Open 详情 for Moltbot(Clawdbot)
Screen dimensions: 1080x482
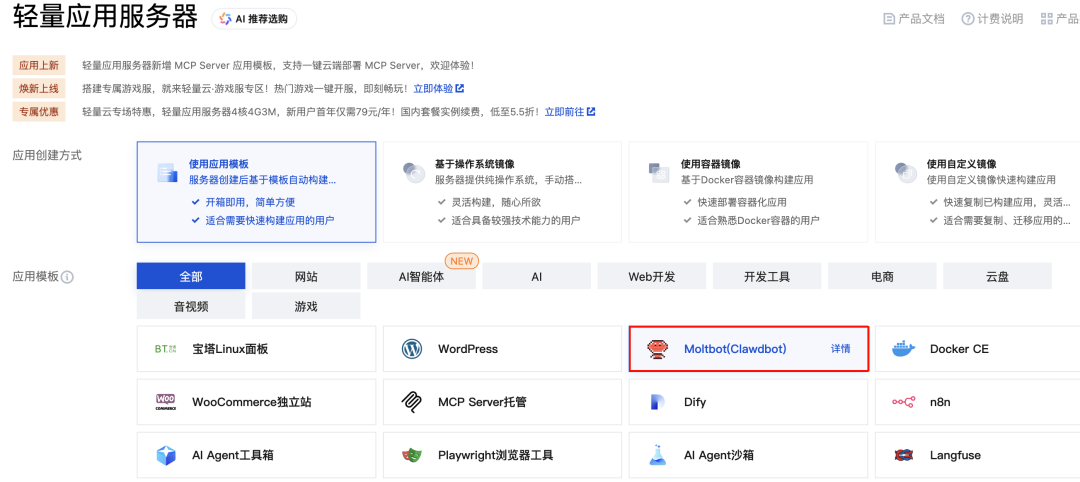(840, 348)
